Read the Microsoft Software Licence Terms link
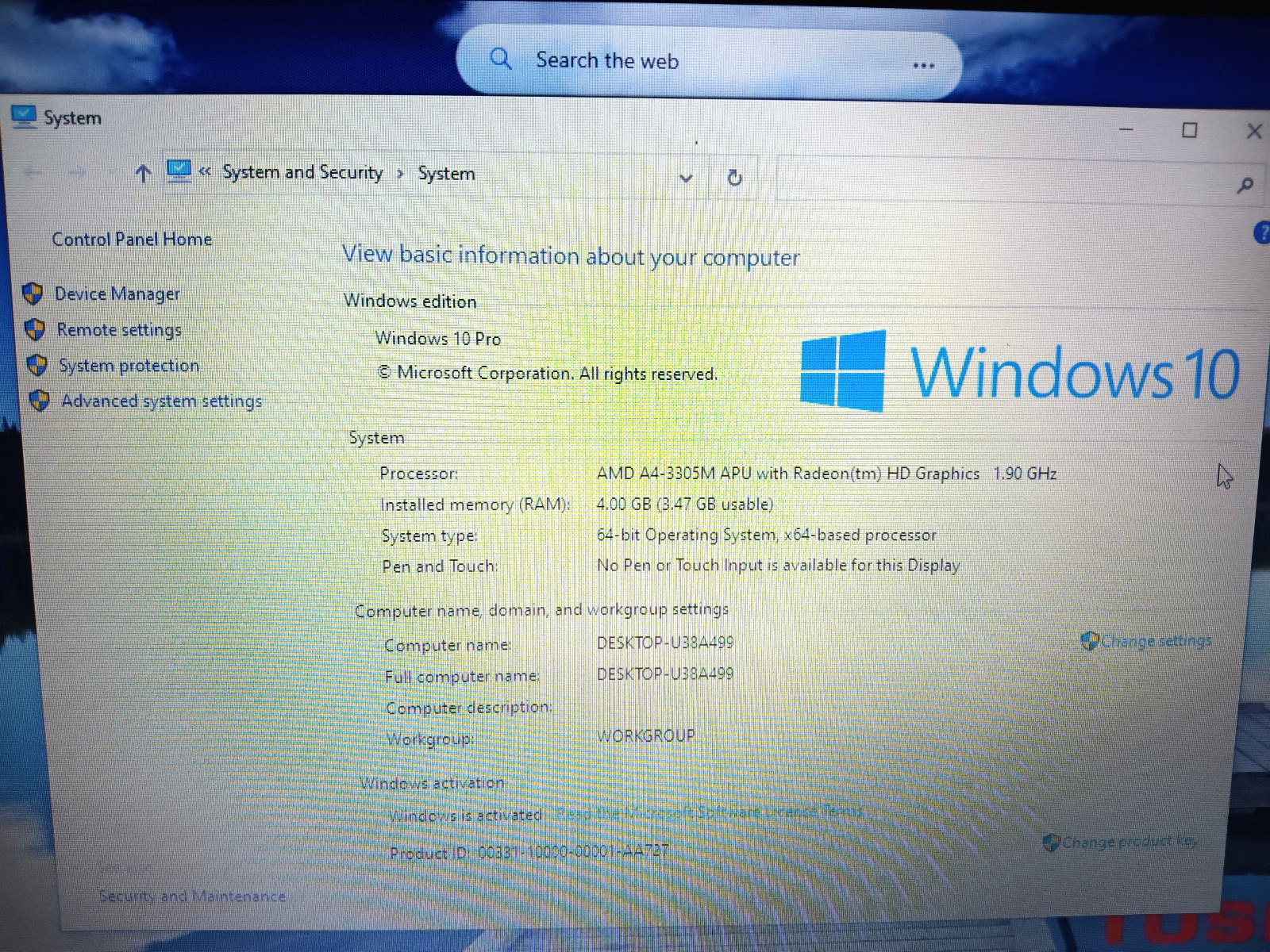Viewport: 1270px width, 952px height. (x=710, y=812)
